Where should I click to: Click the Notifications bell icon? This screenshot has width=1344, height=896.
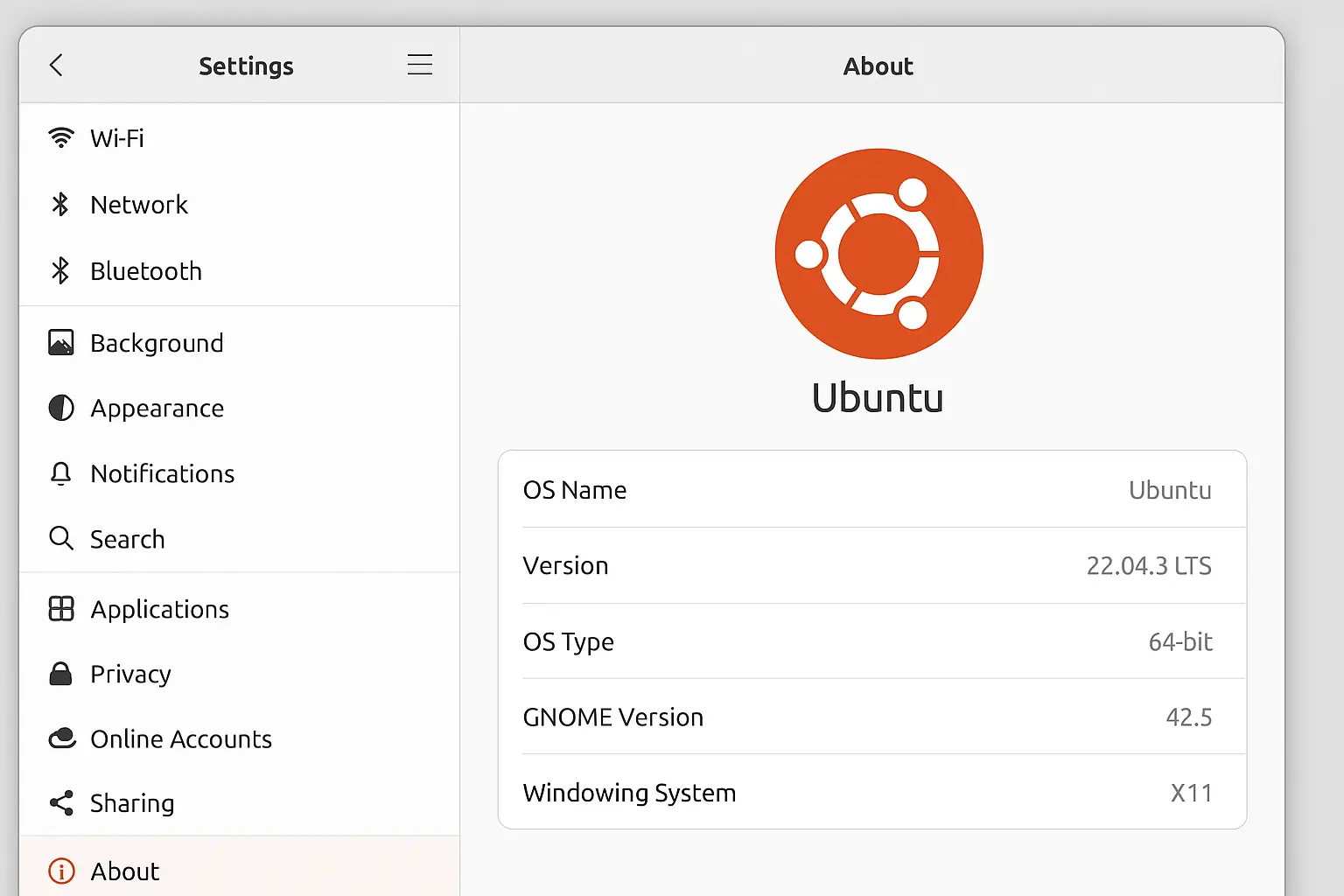[x=59, y=473]
